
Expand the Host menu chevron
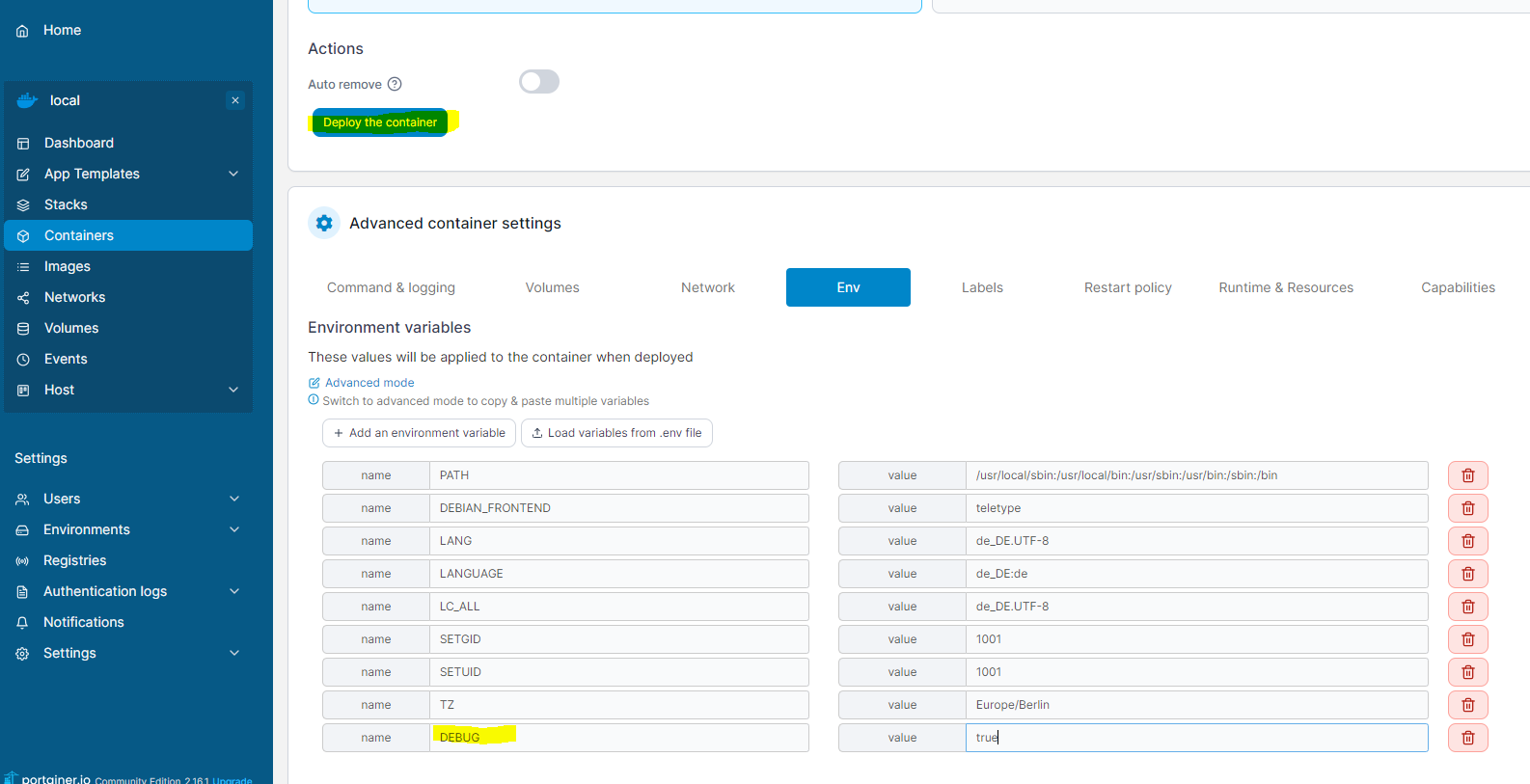pyautogui.click(x=233, y=390)
